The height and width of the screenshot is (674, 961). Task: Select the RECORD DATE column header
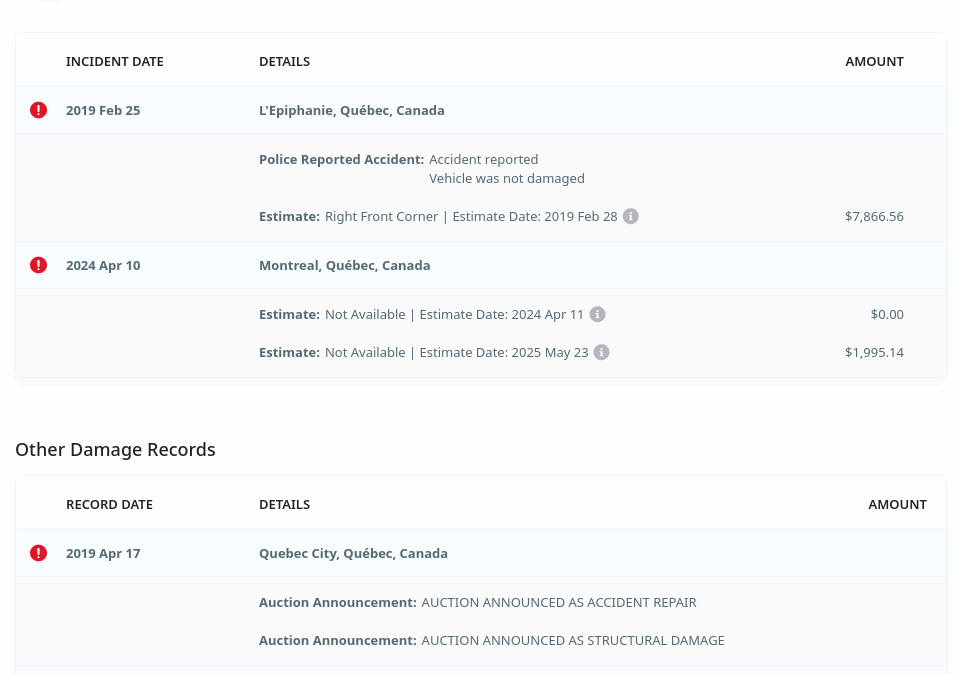point(109,504)
